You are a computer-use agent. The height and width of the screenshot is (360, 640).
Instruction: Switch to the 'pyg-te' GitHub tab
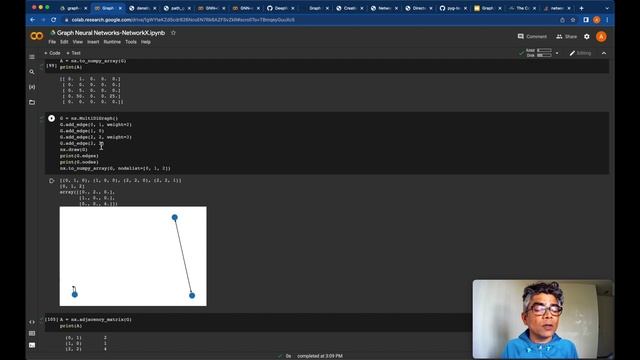[x=453, y=8]
